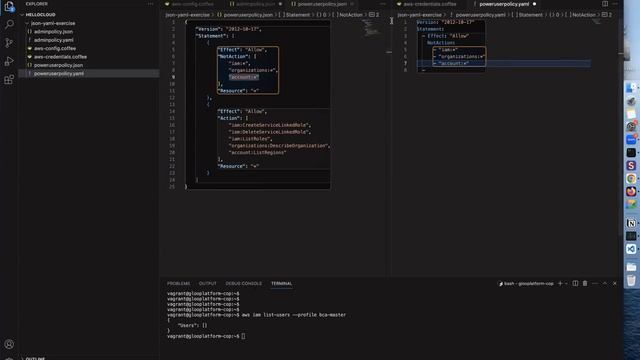The height and width of the screenshot is (360, 640).
Task: Click Statement breadcrumb in left editor
Action: [x=298, y=15]
